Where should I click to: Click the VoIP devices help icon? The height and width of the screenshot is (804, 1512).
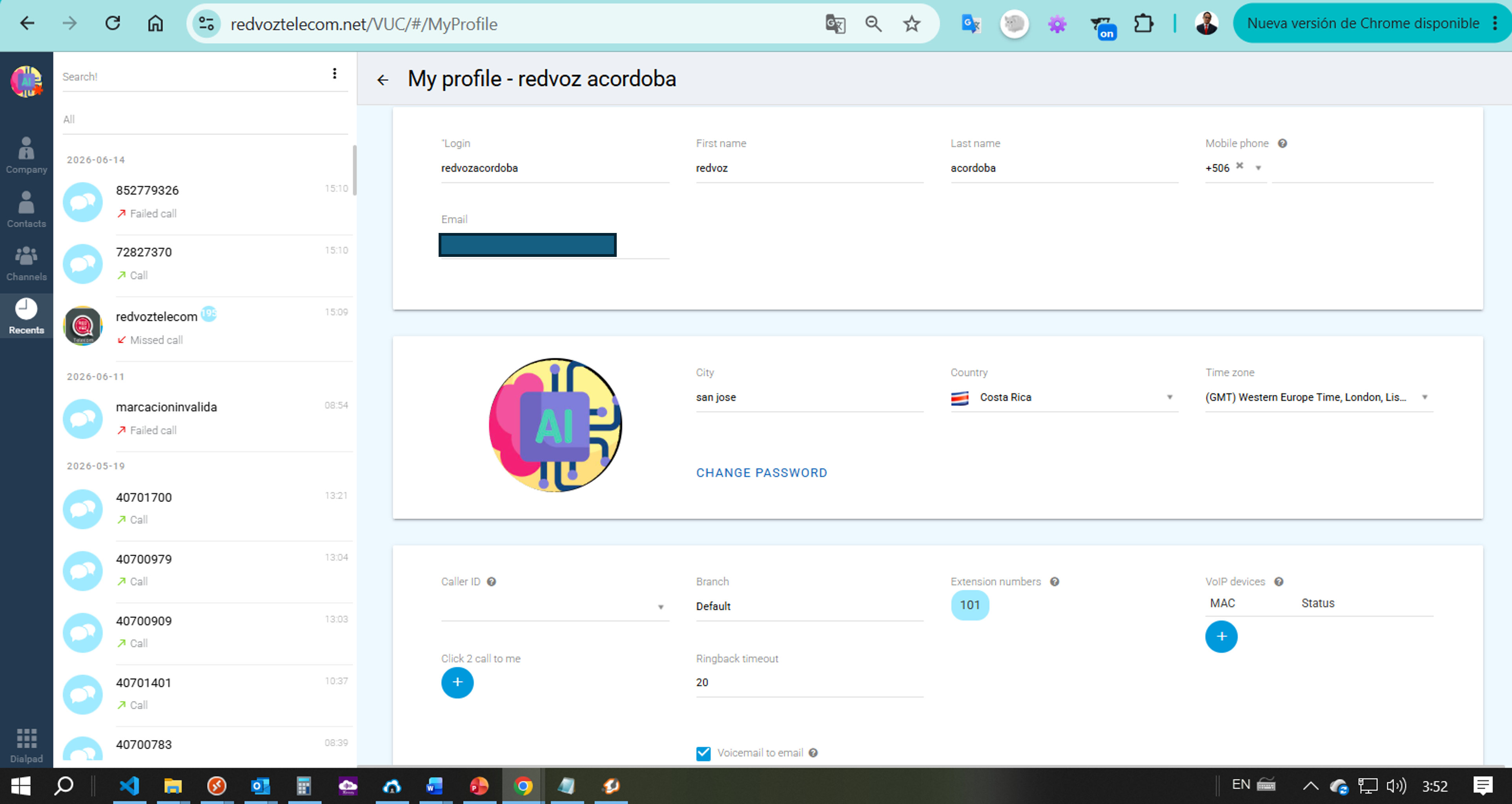[1279, 582]
